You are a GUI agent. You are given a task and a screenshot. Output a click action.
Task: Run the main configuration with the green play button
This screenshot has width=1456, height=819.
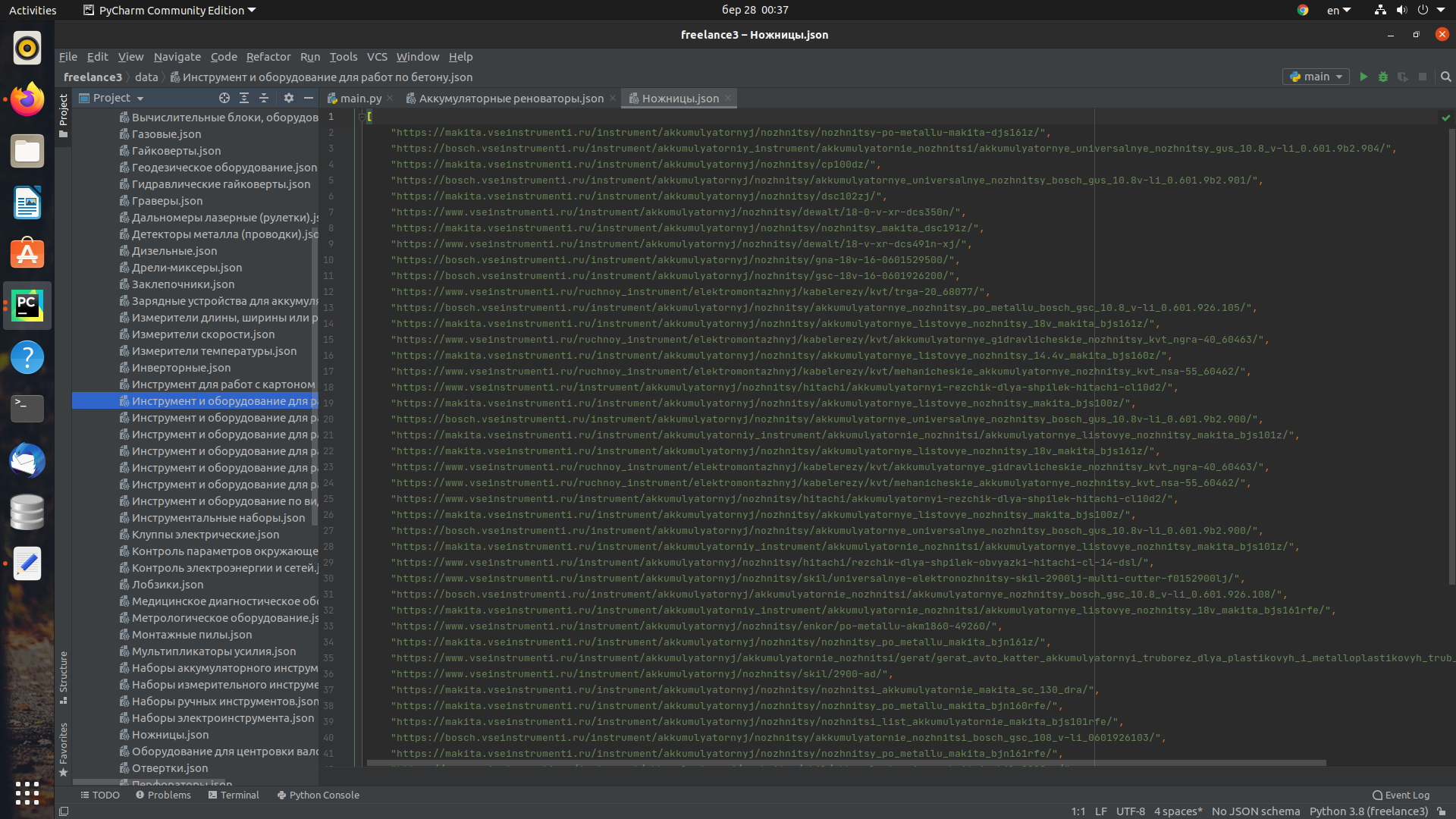tap(1363, 77)
